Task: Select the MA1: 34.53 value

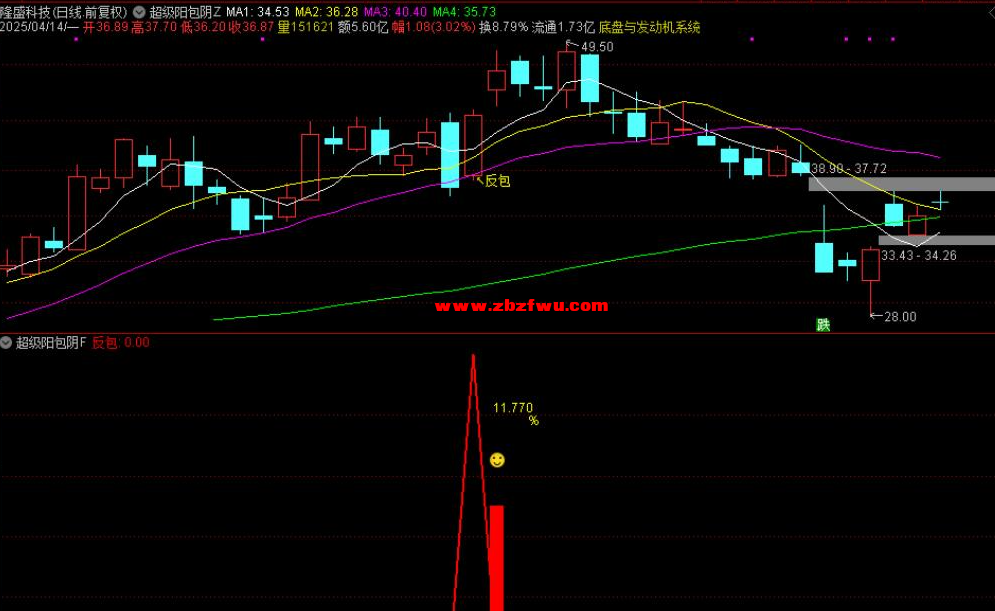Action: click(258, 12)
